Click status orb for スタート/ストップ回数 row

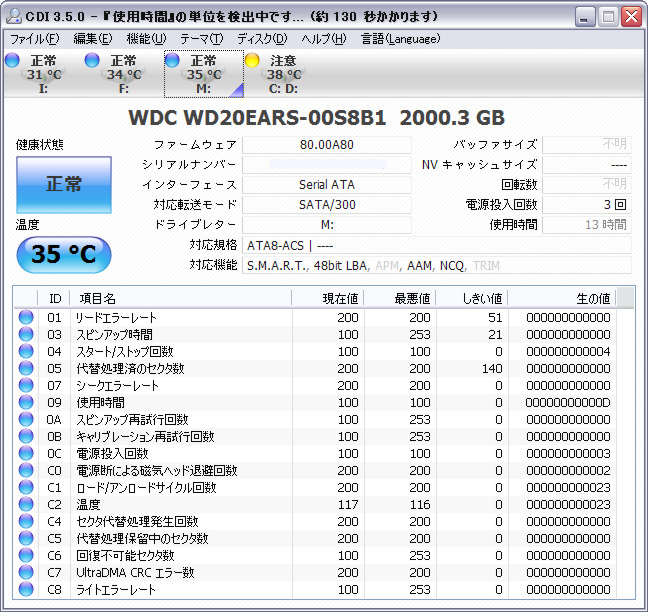[x=26, y=351]
